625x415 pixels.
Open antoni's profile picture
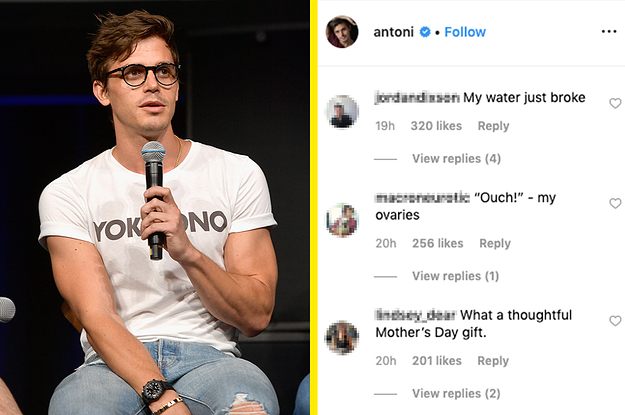342,32
